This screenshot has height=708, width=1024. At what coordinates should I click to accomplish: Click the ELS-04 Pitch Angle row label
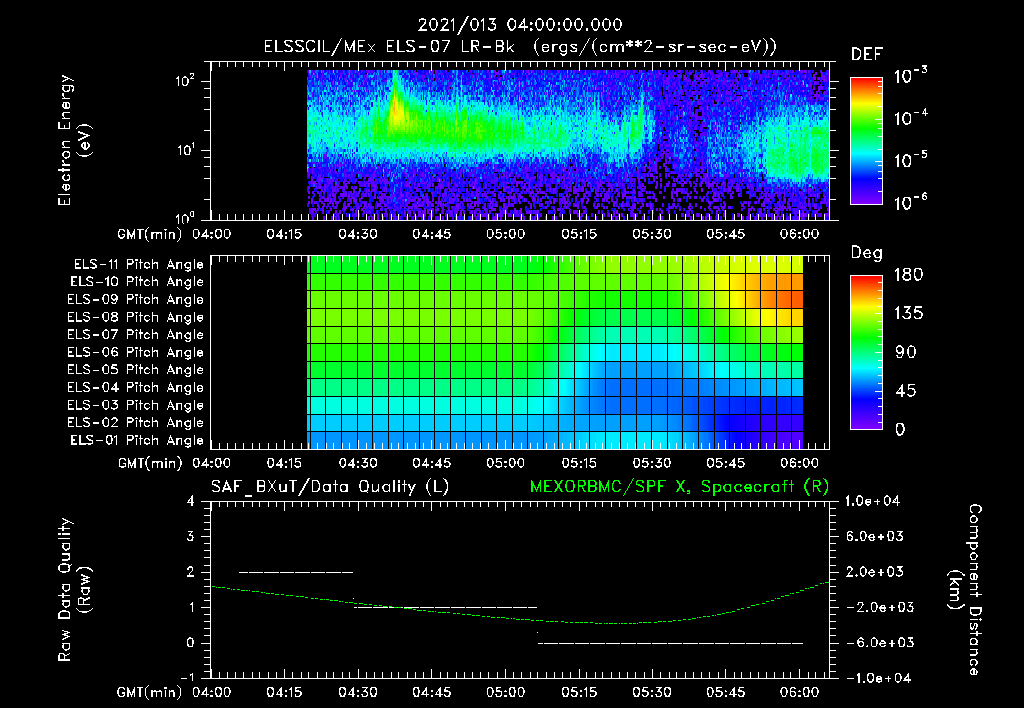135,388
